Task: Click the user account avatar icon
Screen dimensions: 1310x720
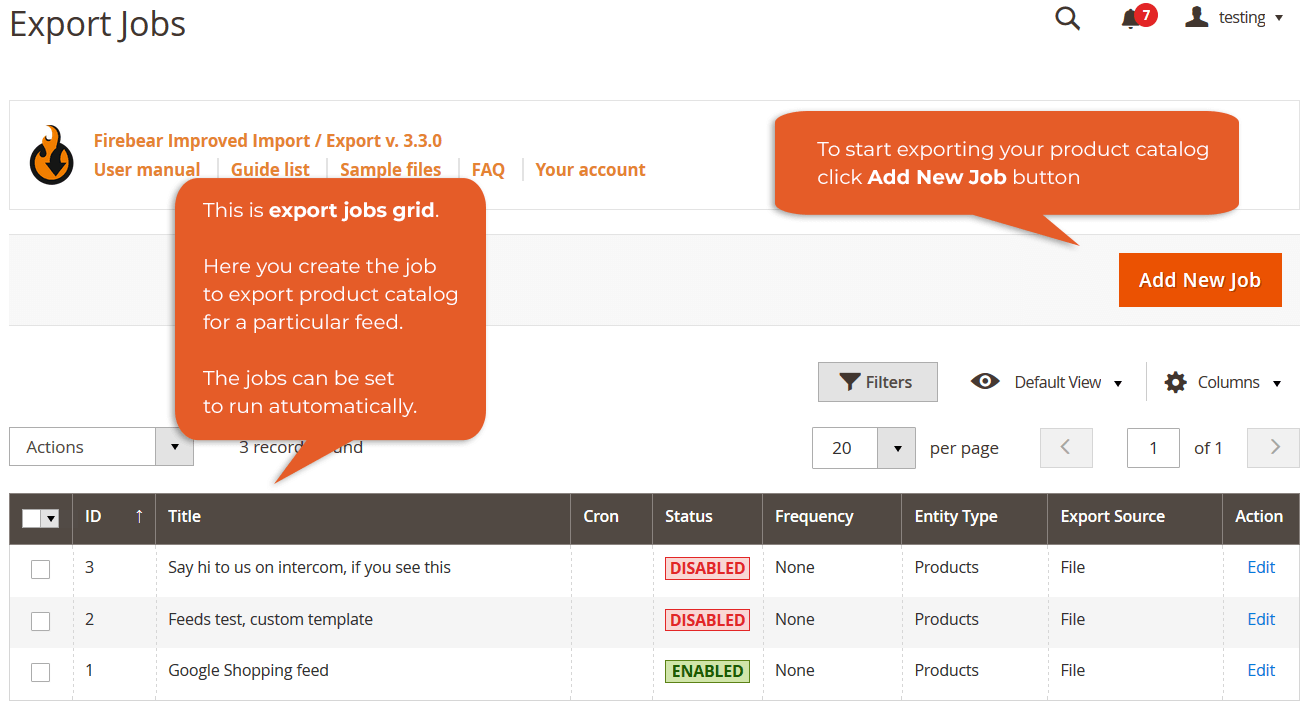Action: click(1196, 17)
